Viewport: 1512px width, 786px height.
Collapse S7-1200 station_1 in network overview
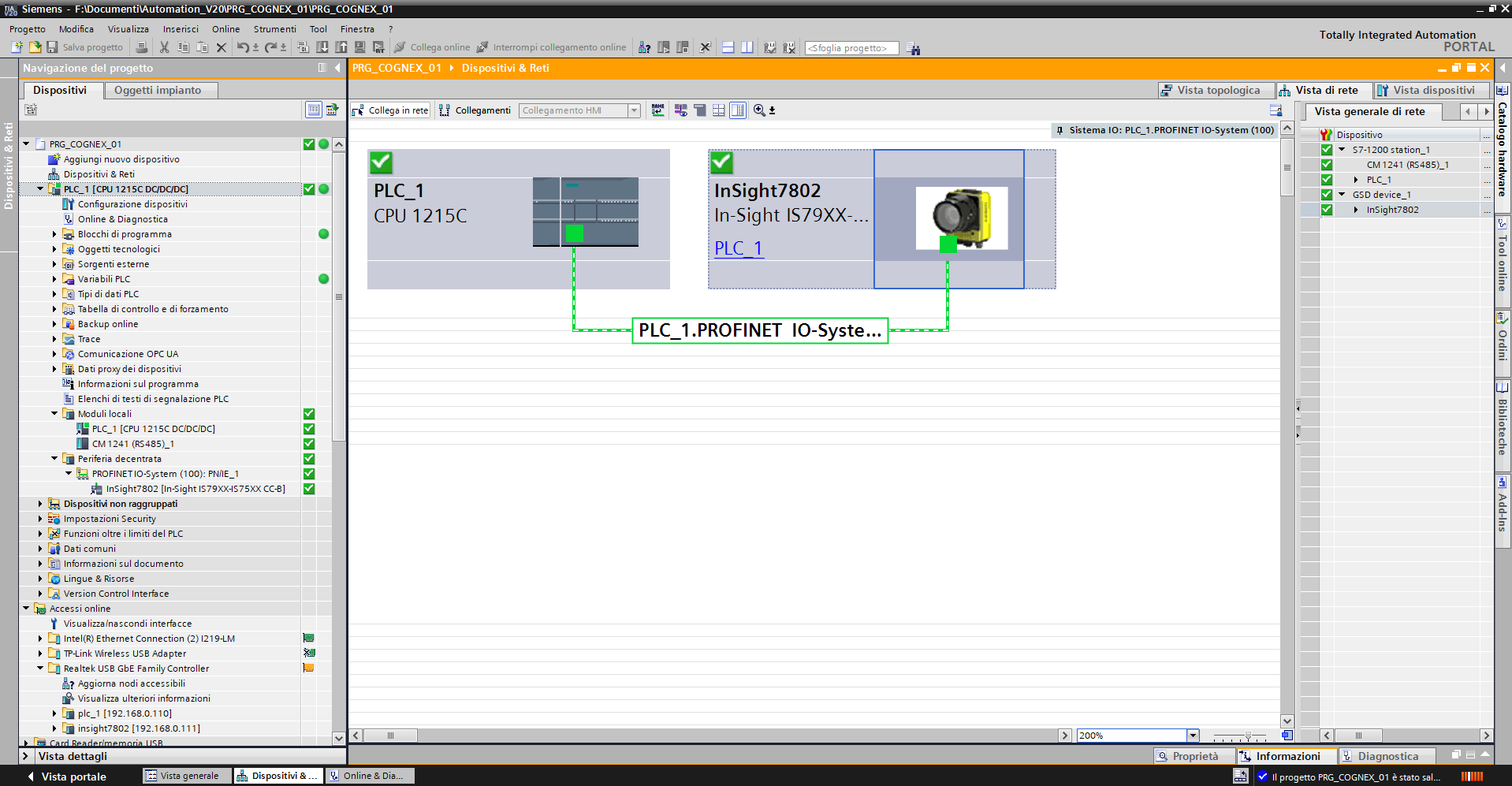pos(1342,150)
